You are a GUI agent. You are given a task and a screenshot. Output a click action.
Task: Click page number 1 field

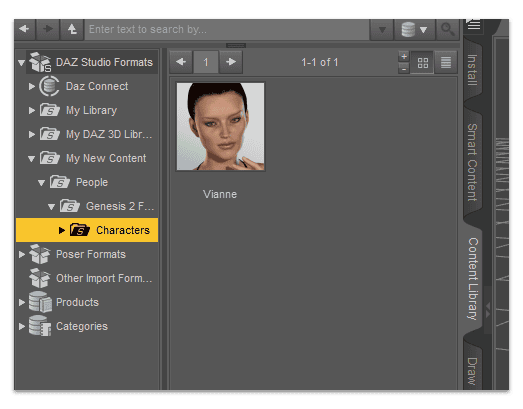click(206, 62)
